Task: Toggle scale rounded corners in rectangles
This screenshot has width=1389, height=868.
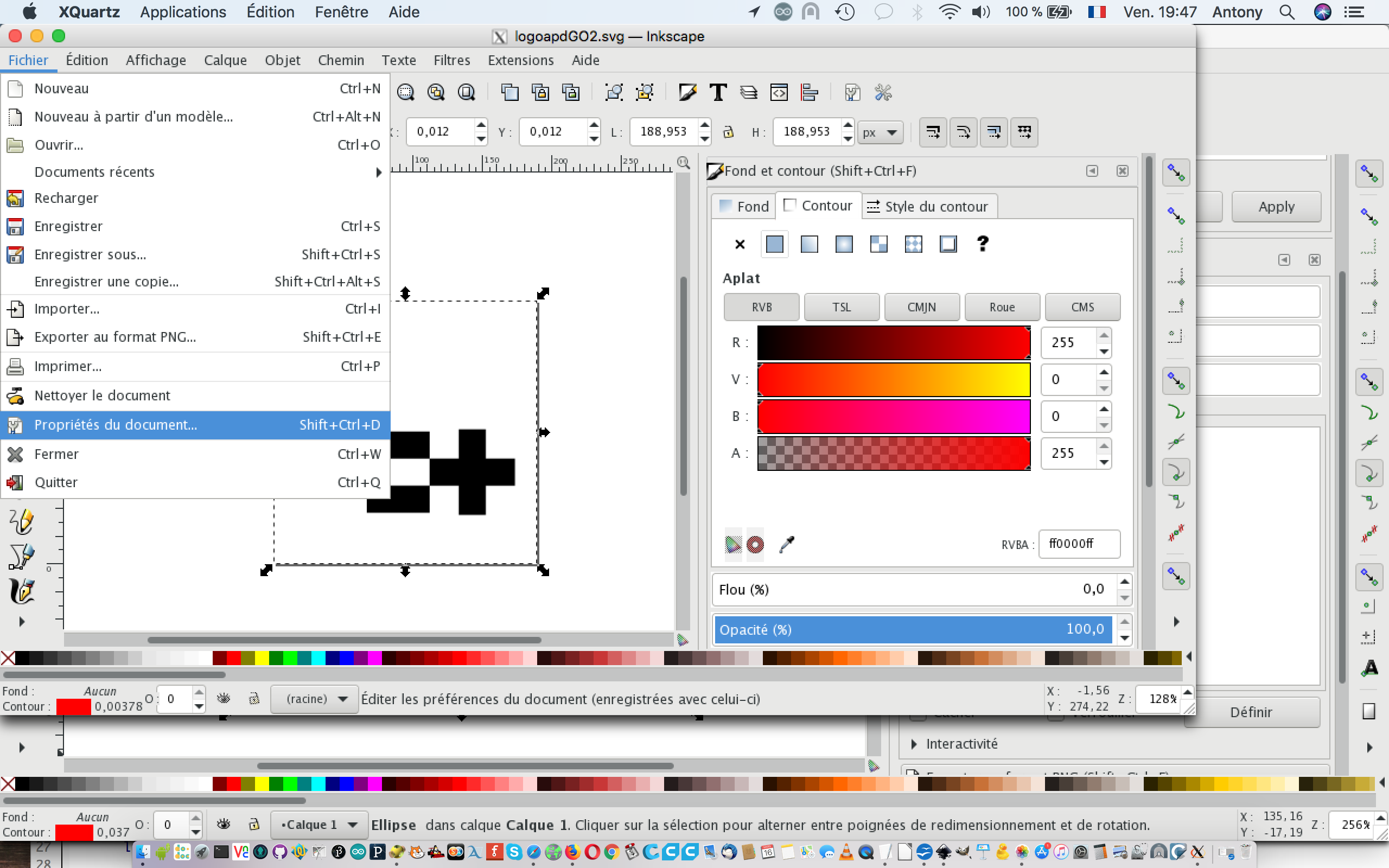Action: pyautogui.click(x=964, y=132)
